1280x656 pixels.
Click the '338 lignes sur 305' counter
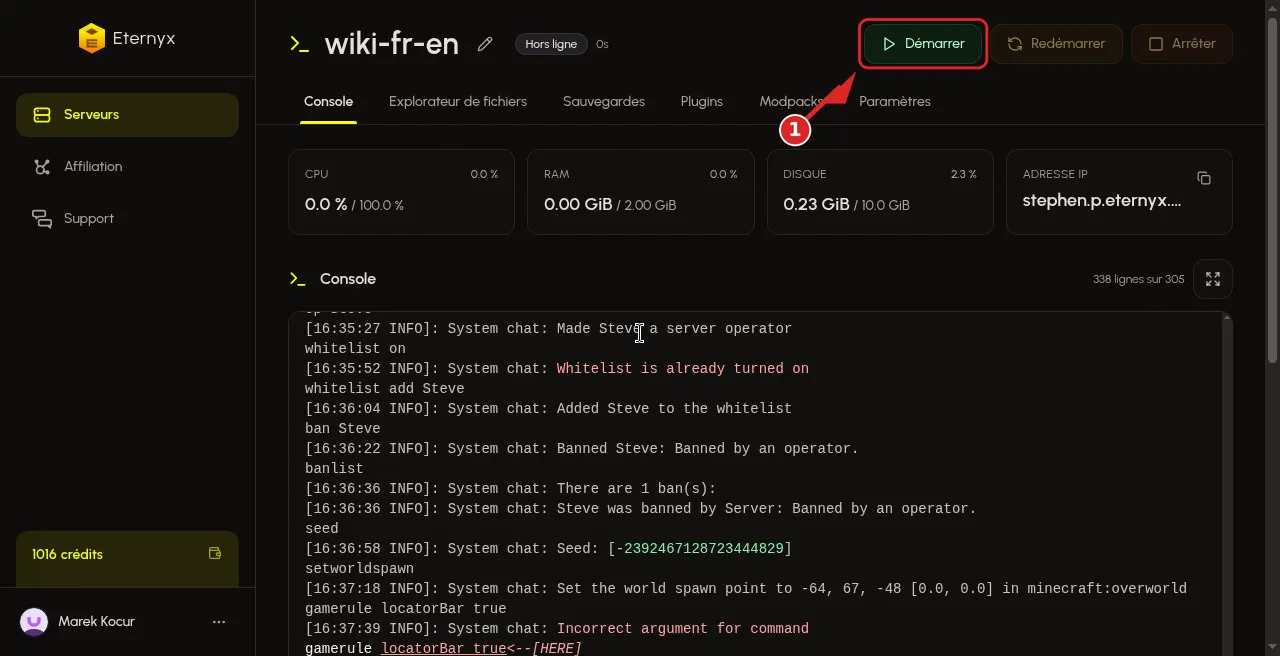point(1138,279)
